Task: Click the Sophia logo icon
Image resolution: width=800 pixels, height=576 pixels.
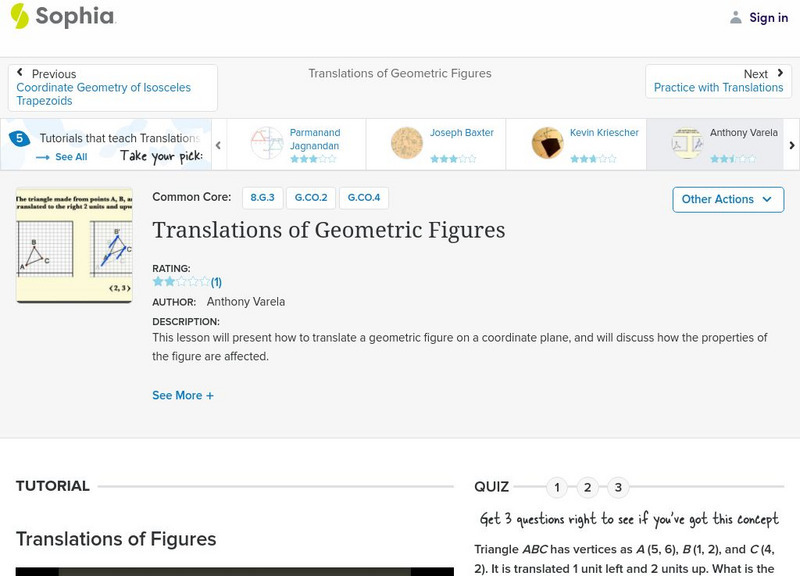Action: coord(20,16)
